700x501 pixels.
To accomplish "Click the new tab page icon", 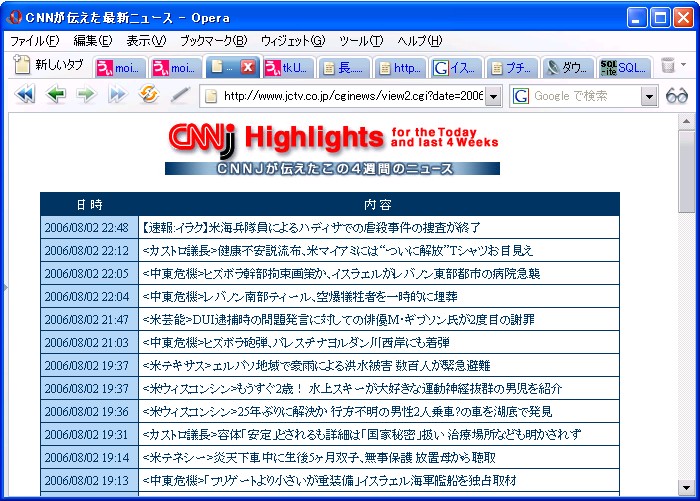I will coord(21,65).
